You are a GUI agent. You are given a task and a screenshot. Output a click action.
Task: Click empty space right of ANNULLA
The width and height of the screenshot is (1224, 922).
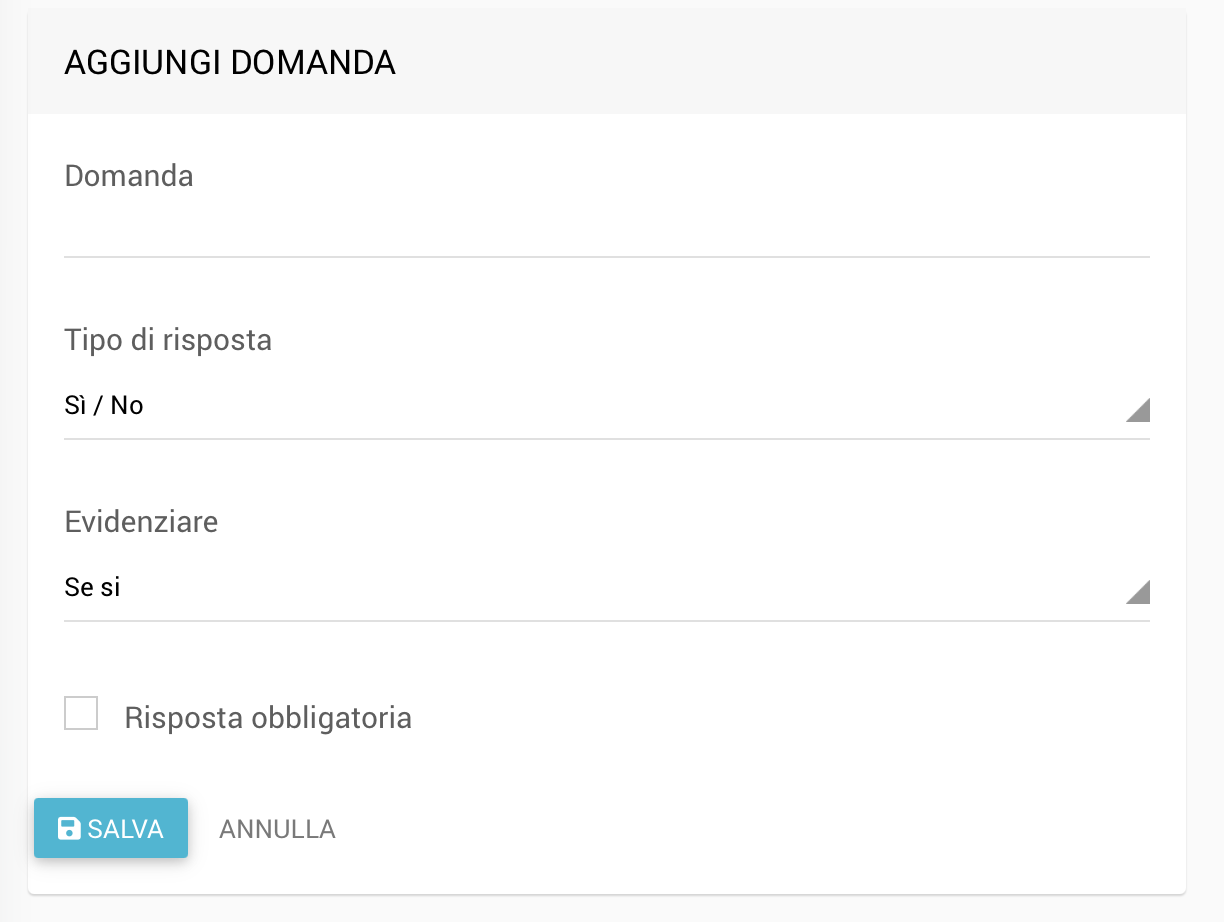[700, 829]
